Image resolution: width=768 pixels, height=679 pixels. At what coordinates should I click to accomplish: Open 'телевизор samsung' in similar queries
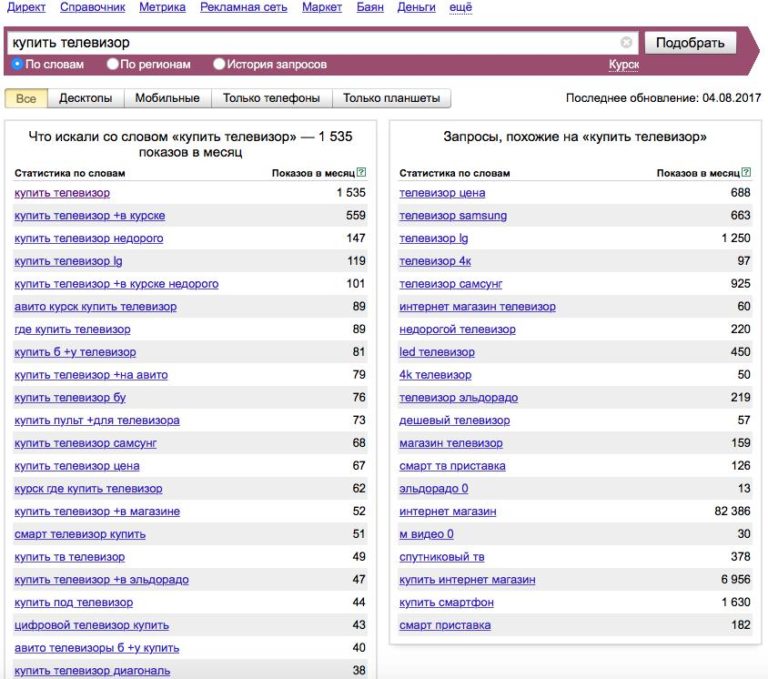pos(453,216)
